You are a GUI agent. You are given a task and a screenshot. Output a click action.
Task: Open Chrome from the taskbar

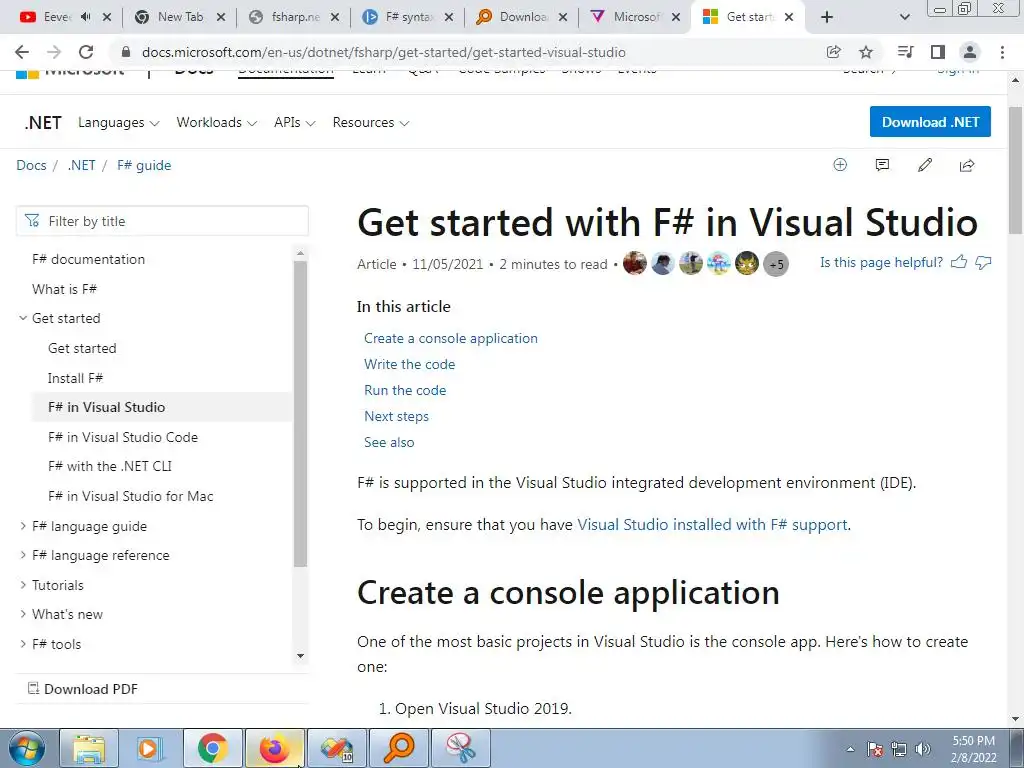212,748
